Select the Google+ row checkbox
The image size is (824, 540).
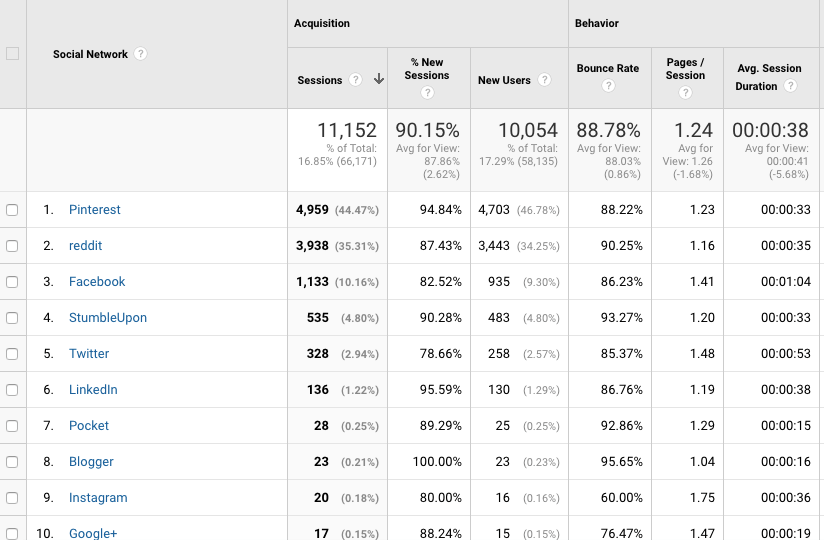(x=12, y=534)
